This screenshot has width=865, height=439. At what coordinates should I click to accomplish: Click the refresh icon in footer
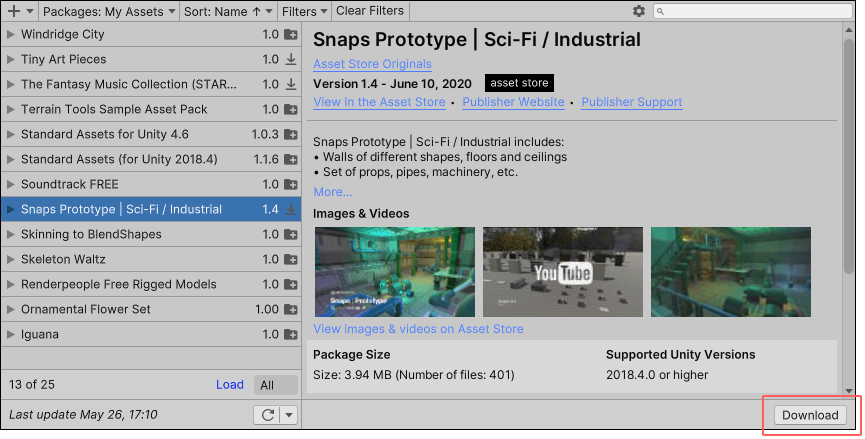pos(268,415)
